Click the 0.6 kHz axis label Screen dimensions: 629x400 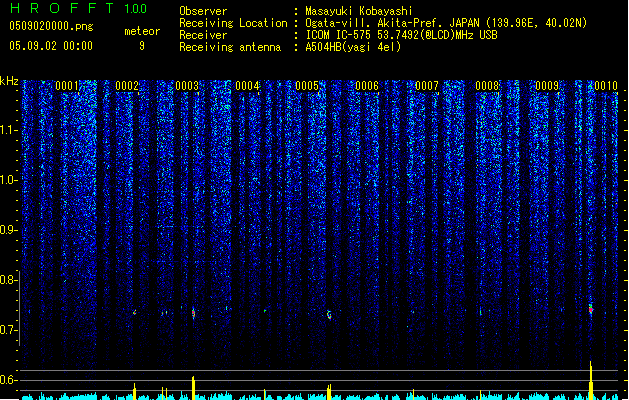[x=8, y=380]
